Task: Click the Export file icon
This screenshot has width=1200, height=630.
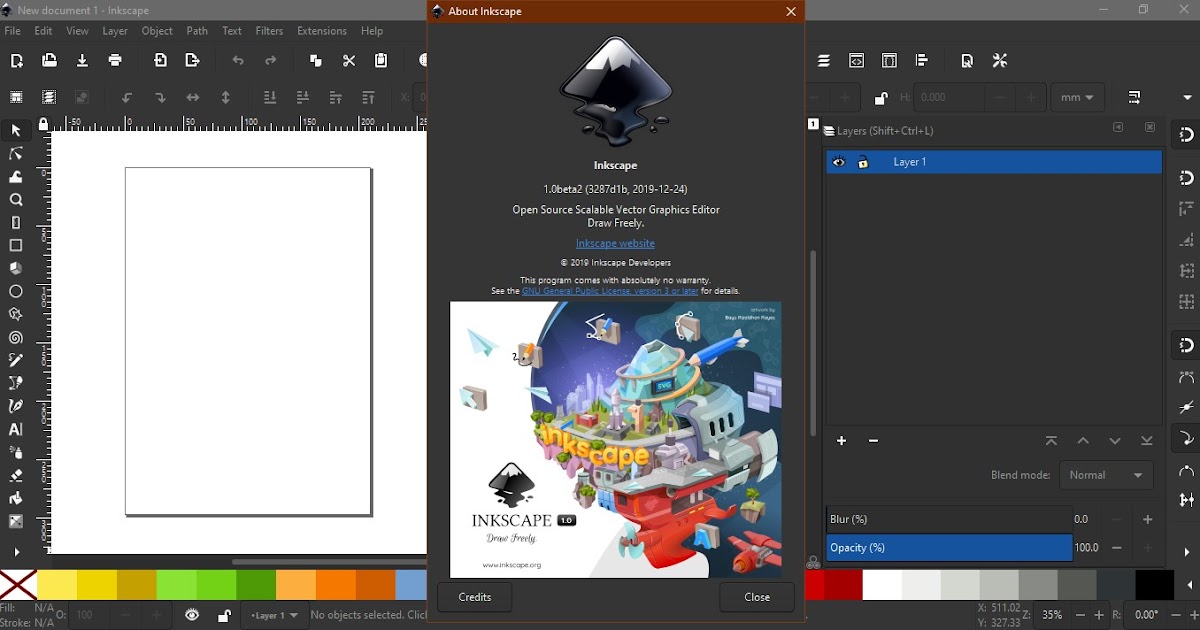Action: point(193,61)
